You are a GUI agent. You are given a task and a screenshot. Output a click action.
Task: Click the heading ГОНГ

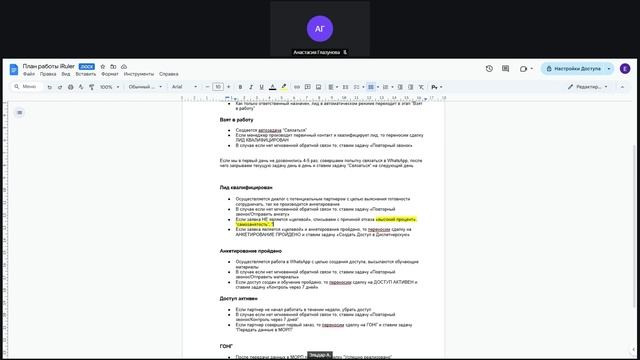226,346
